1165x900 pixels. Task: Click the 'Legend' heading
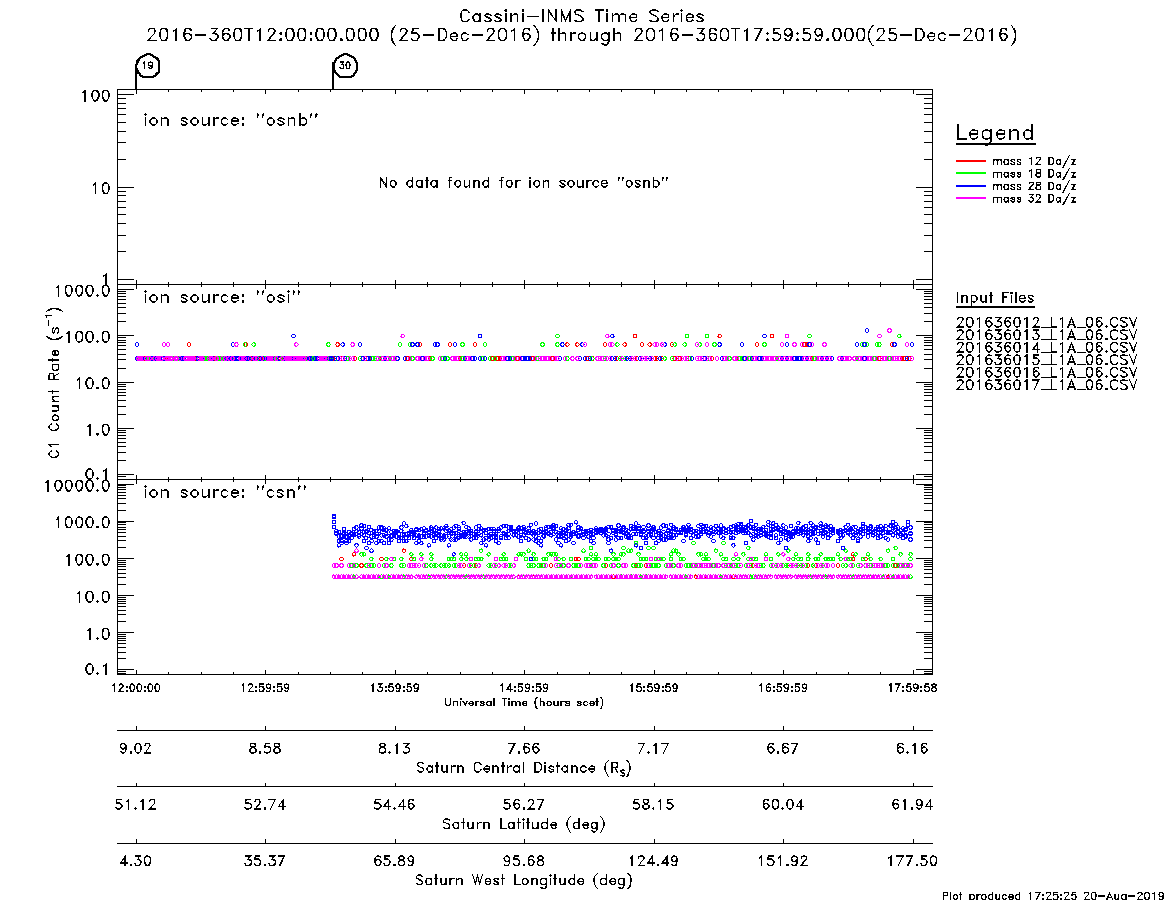(x=995, y=133)
